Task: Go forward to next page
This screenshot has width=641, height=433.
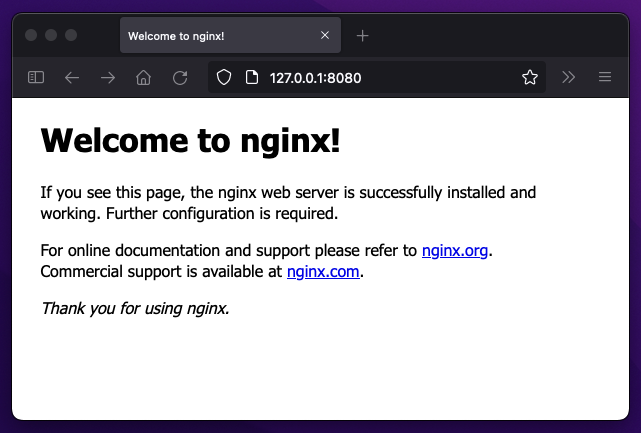Action: click(x=108, y=77)
